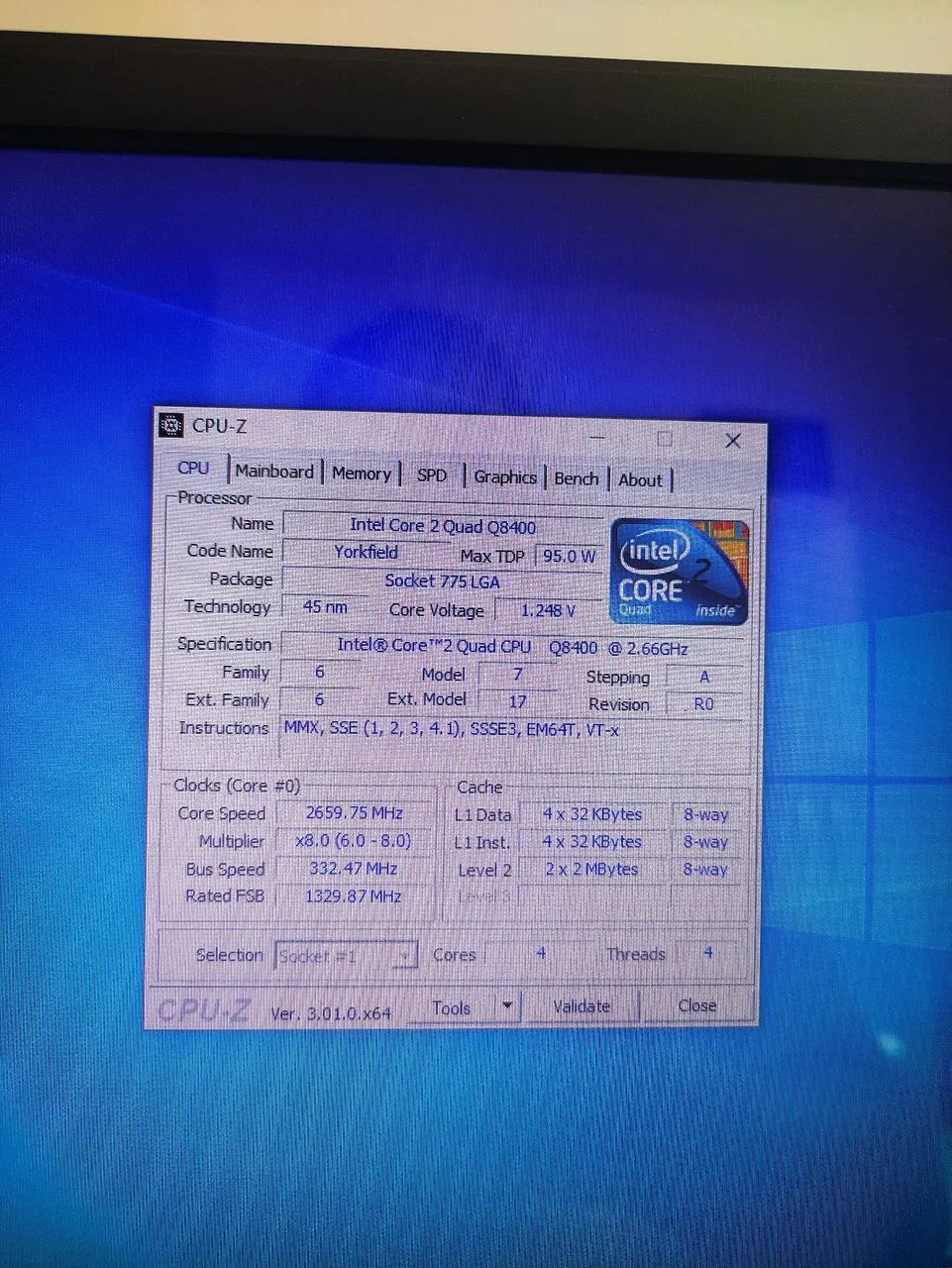The height and width of the screenshot is (1268, 952).
Task: Click the Threads count value 4
Action: pyautogui.click(x=707, y=953)
